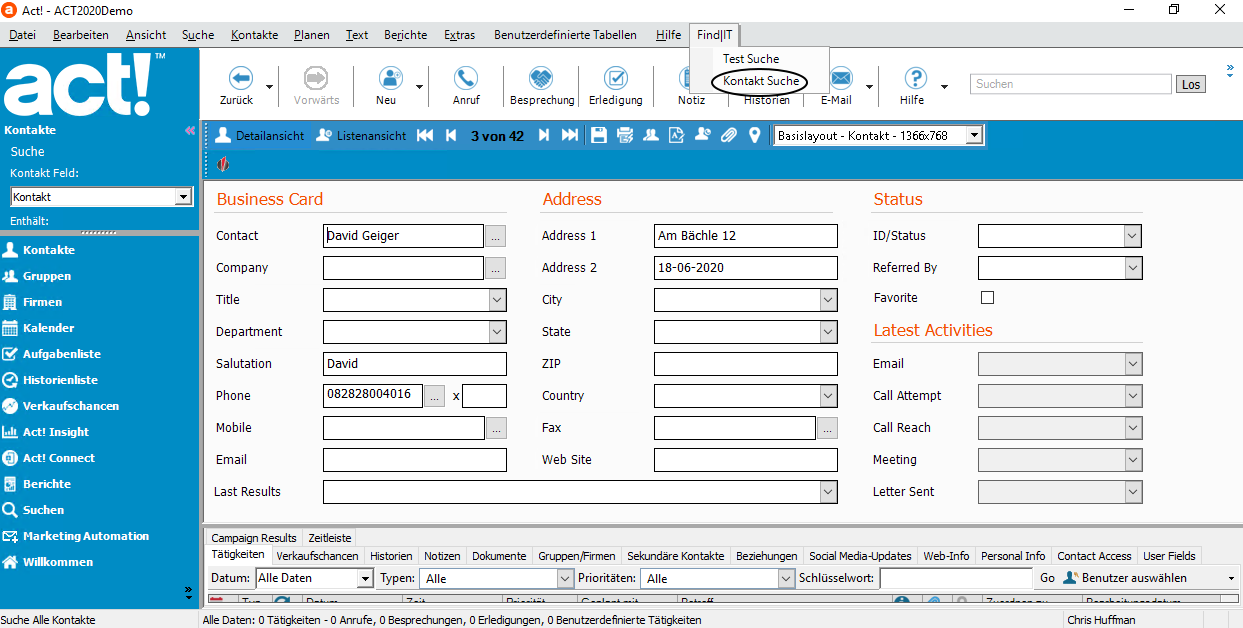Image resolution: width=1243 pixels, height=628 pixels.
Task: Switch to the Dokumente tab
Action: [499, 556]
